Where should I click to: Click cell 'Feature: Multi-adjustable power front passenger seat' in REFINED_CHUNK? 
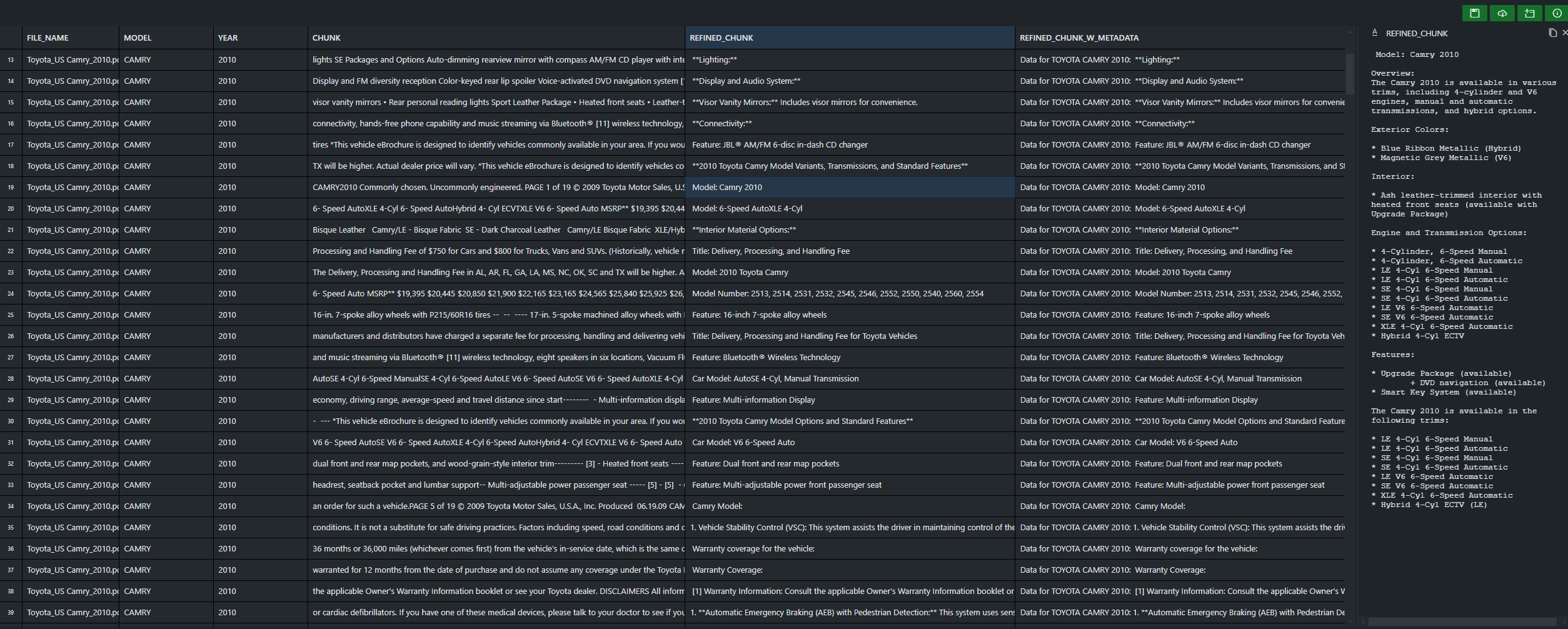(x=850, y=485)
